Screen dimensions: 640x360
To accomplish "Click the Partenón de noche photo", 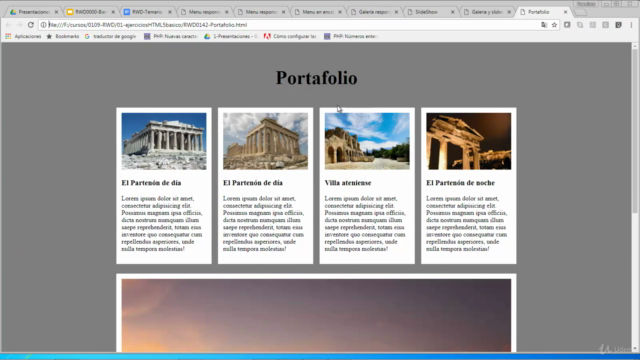I will click(469, 141).
